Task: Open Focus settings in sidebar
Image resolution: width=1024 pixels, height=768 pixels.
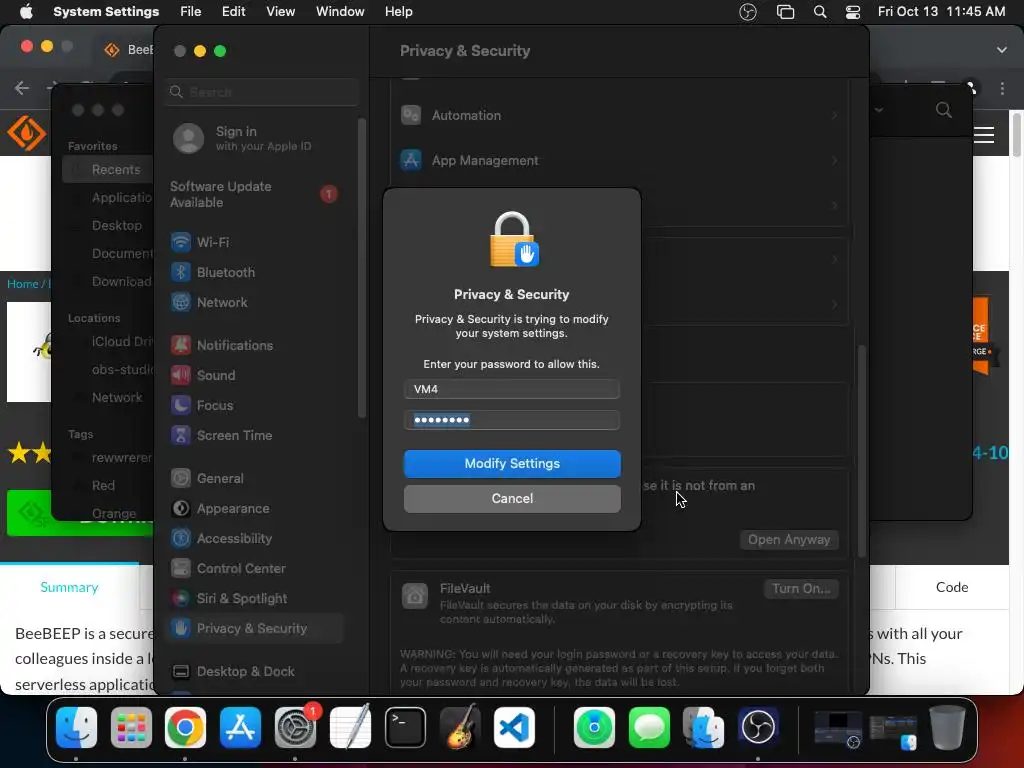Action: click(202, 406)
